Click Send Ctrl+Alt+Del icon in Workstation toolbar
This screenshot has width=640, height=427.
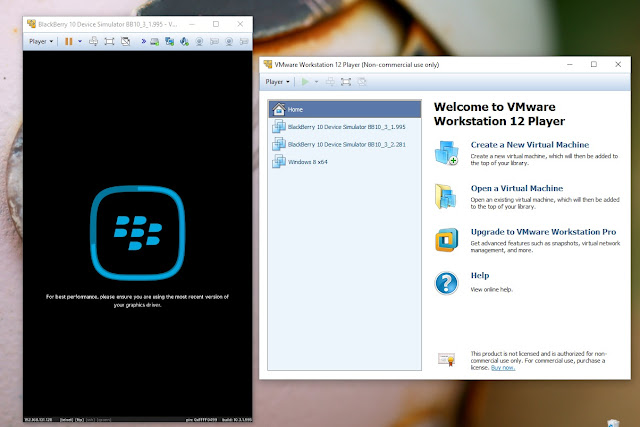pyautogui.click(x=330, y=82)
